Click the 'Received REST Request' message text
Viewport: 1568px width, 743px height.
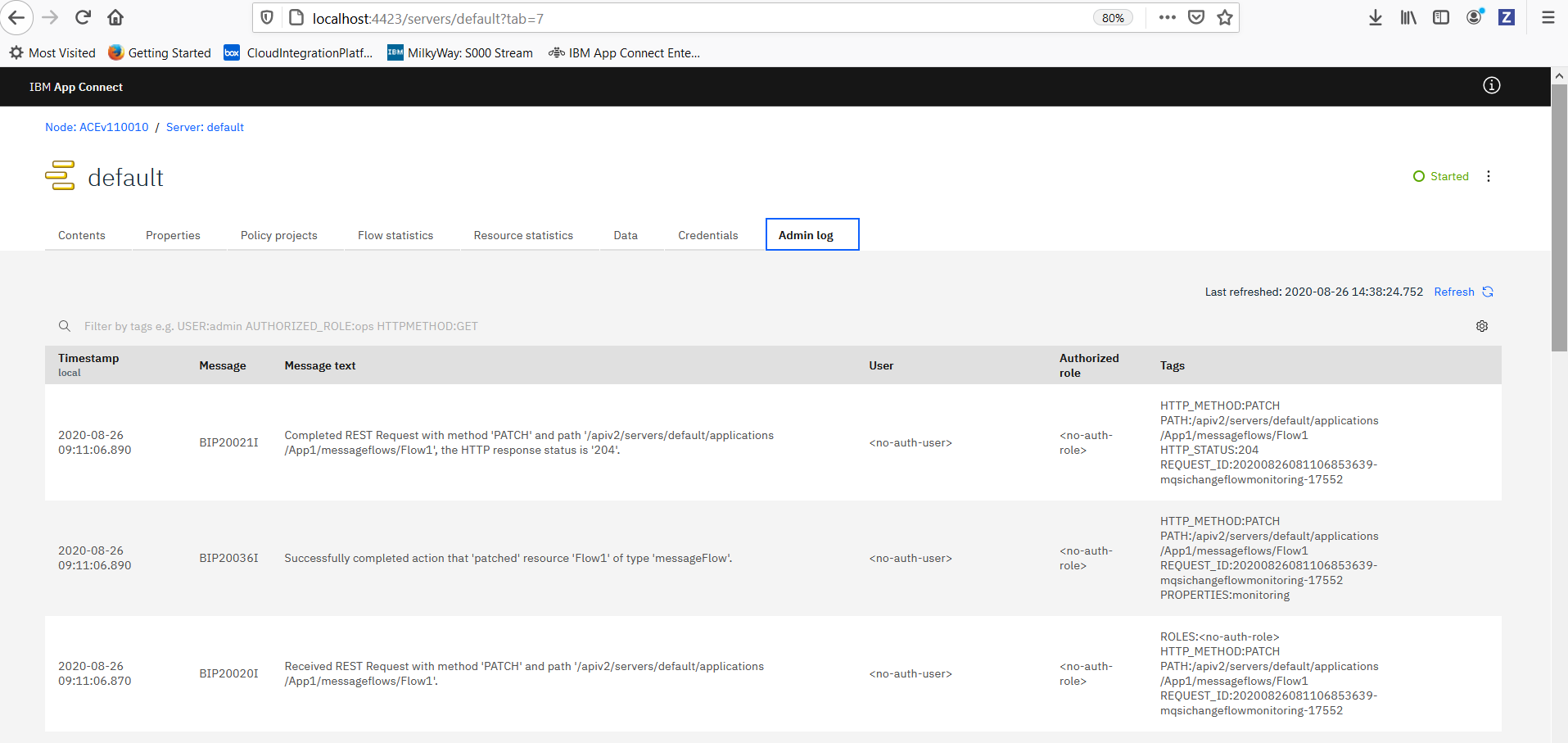pos(524,673)
